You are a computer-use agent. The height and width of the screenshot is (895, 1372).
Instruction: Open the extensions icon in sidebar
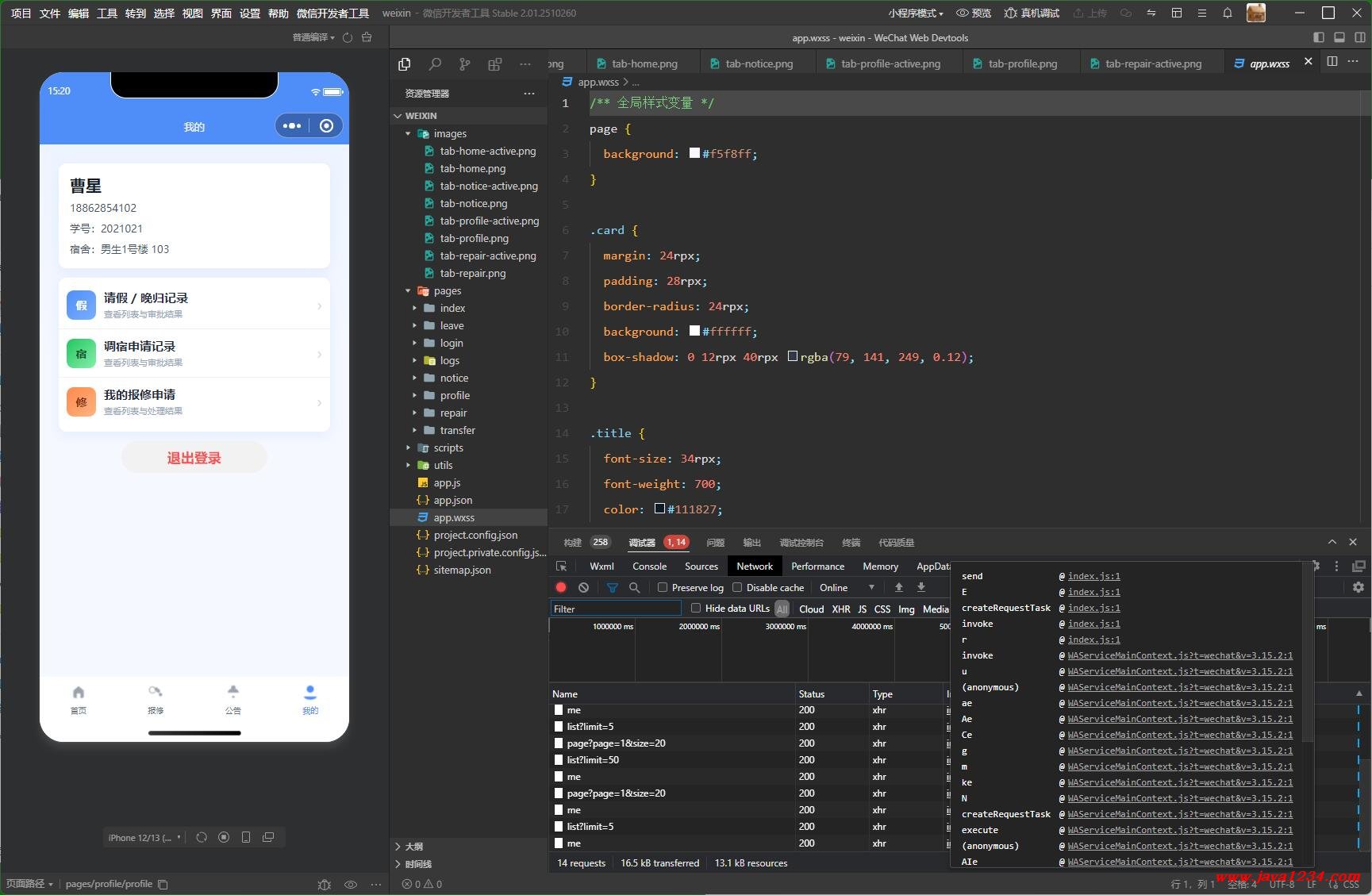(494, 64)
